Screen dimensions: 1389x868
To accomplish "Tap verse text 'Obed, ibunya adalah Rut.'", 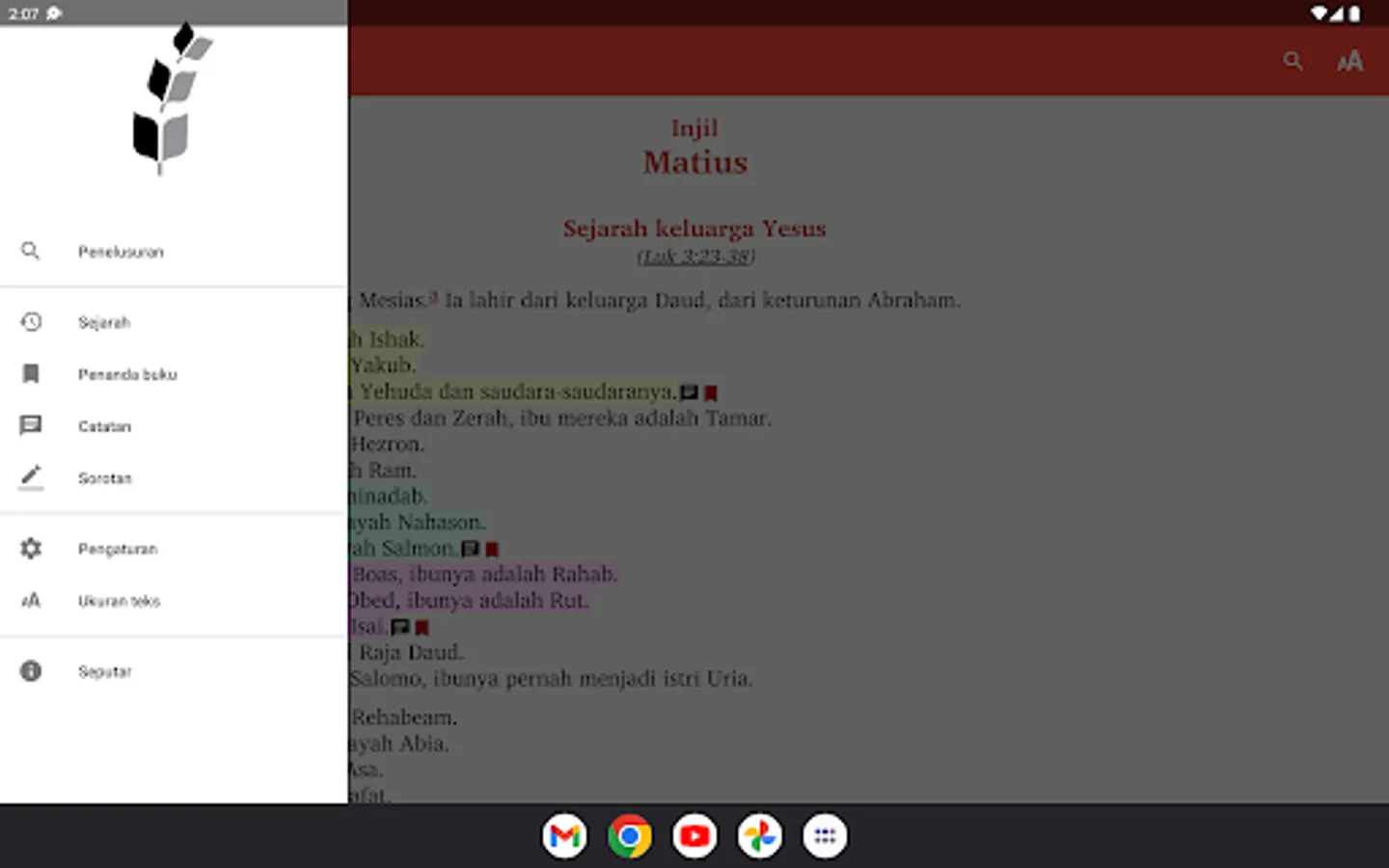I will point(469,601).
